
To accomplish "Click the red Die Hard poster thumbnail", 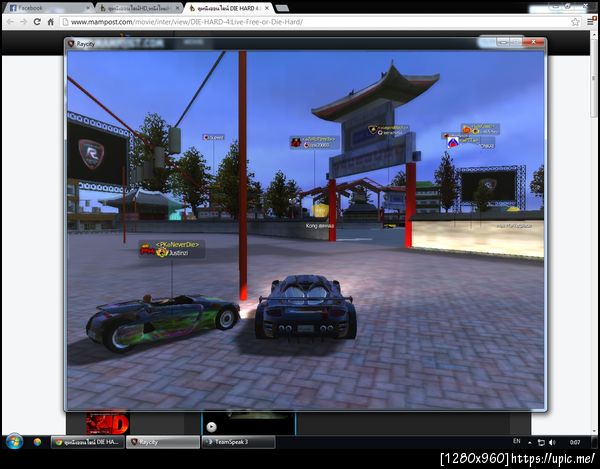I will pyautogui.click(x=107, y=423).
